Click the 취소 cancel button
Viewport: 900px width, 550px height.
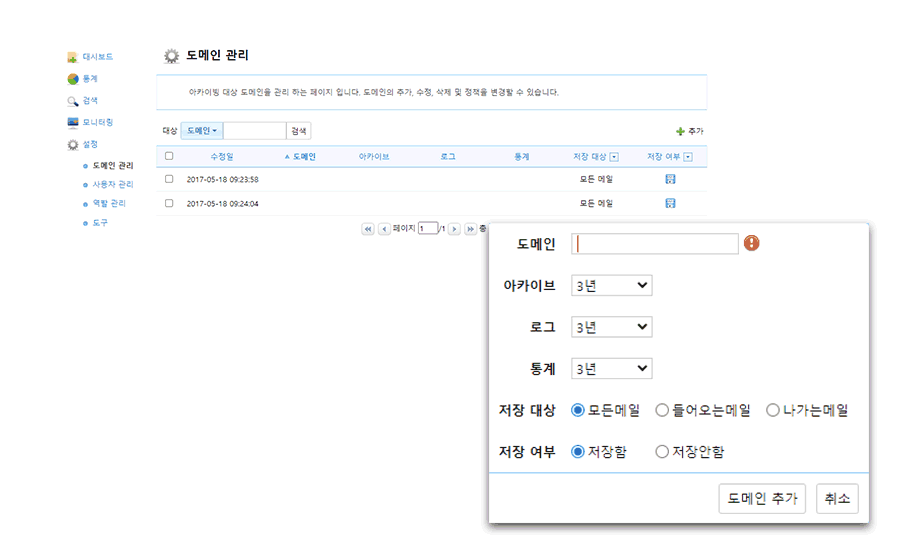(836, 499)
